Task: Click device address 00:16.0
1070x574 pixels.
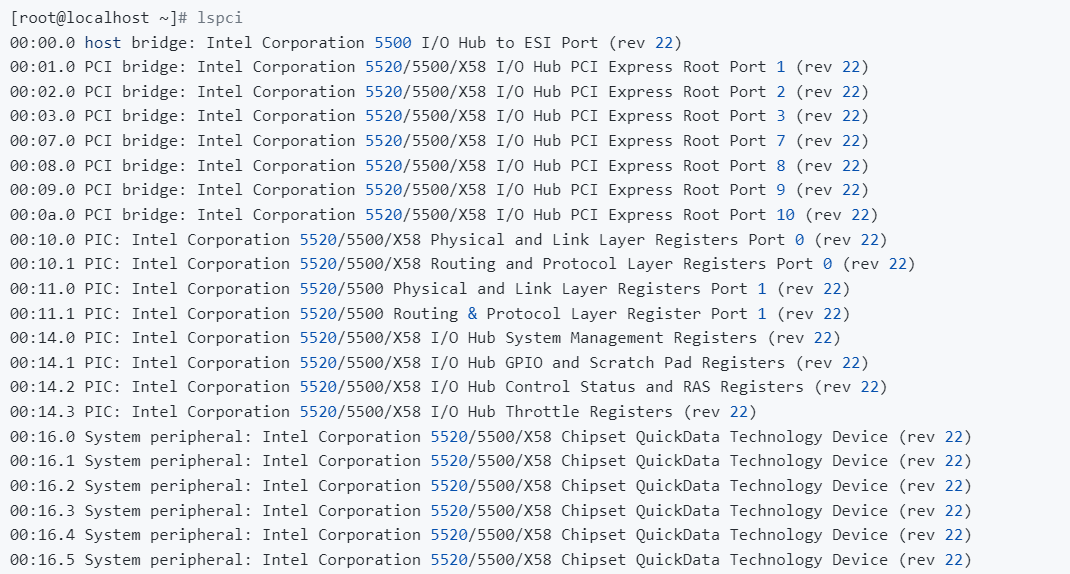Action: pos(42,436)
